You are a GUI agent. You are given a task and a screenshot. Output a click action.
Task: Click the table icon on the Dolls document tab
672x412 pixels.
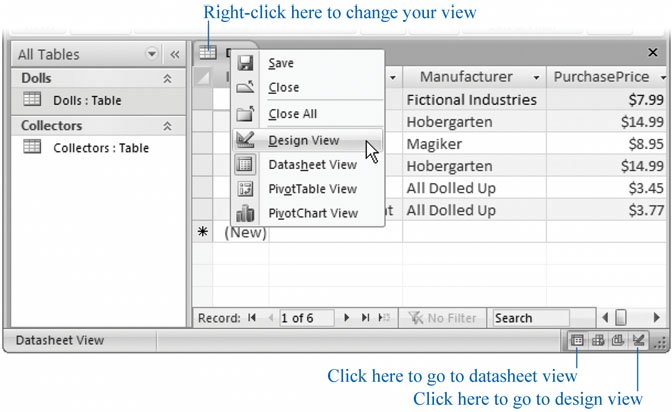tap(208, 52)
